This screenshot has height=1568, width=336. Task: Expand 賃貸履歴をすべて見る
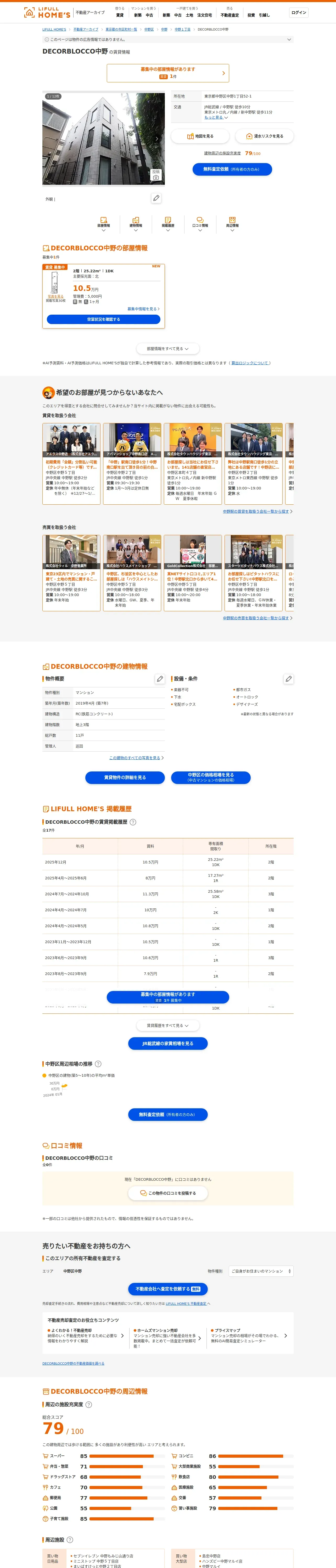pyautogui.click(x=168, y=1026)
